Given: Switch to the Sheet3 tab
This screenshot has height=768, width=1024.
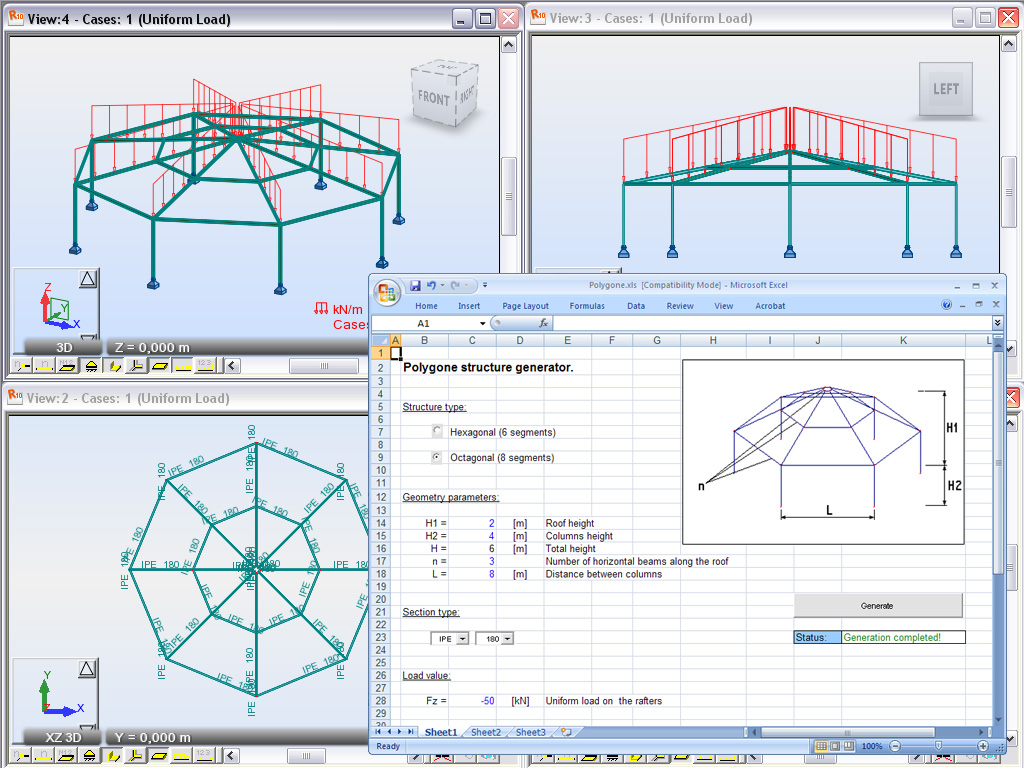Looking at the screenshot, I should [530, 732].
